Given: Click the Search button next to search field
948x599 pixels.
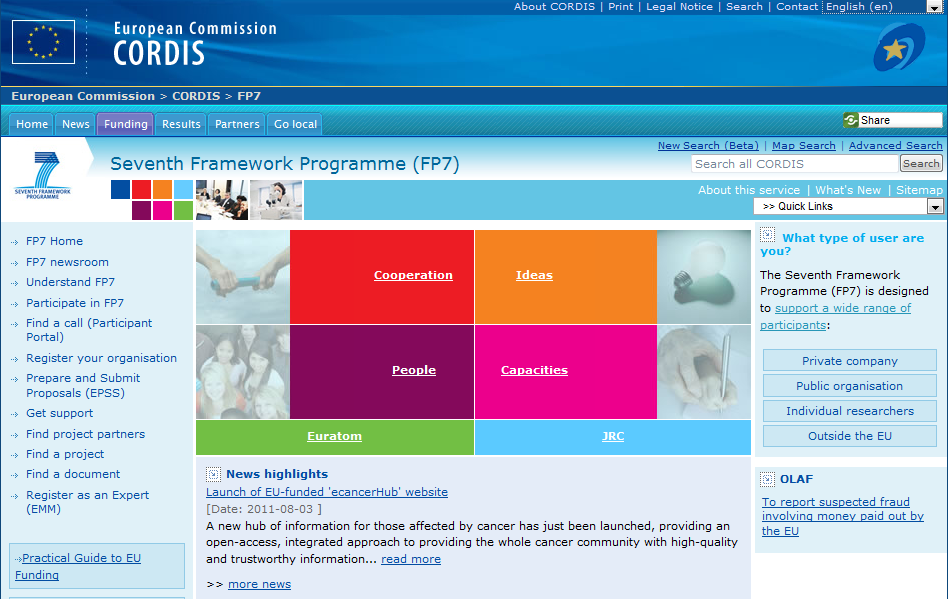Looking at the screenshot, I should point(921,164).
